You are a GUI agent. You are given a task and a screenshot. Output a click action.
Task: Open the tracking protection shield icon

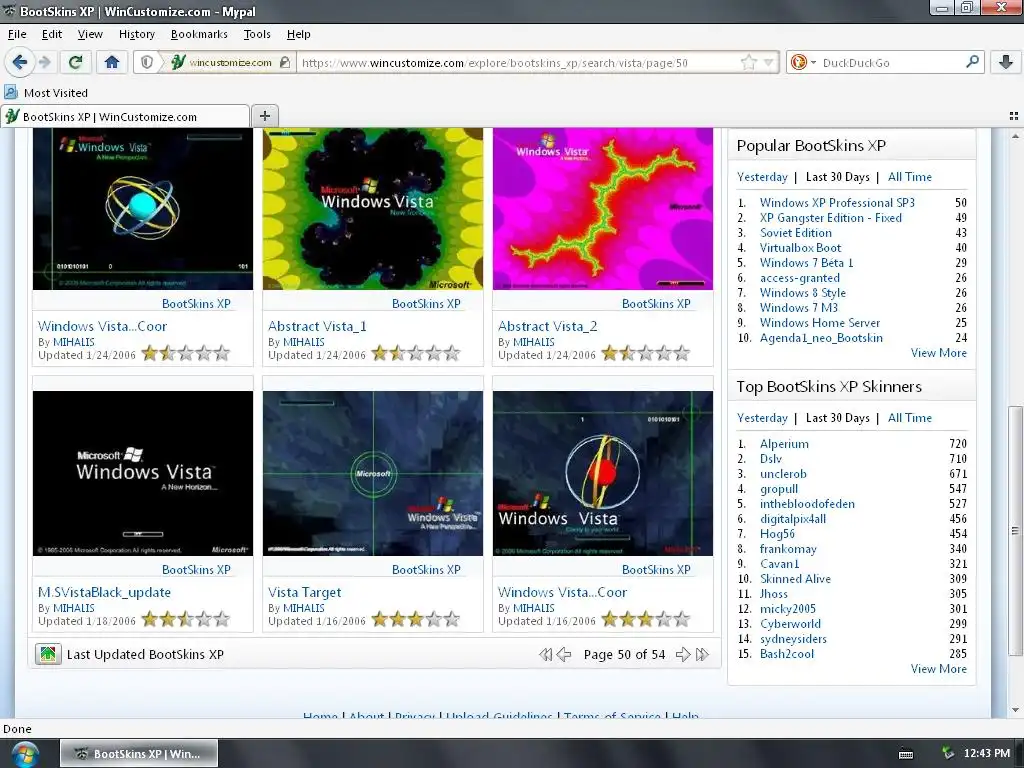tap(147, 63)
